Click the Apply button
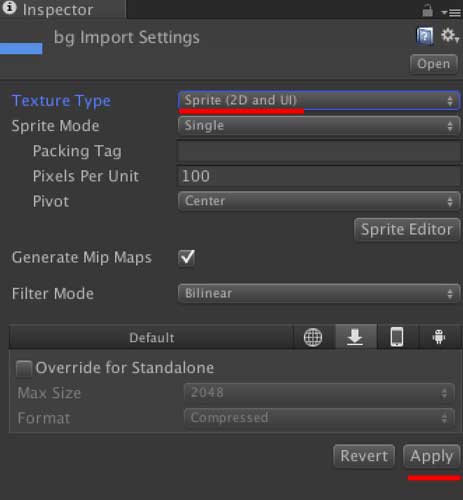This screenshot has height=500, width=463. [432, 456]
